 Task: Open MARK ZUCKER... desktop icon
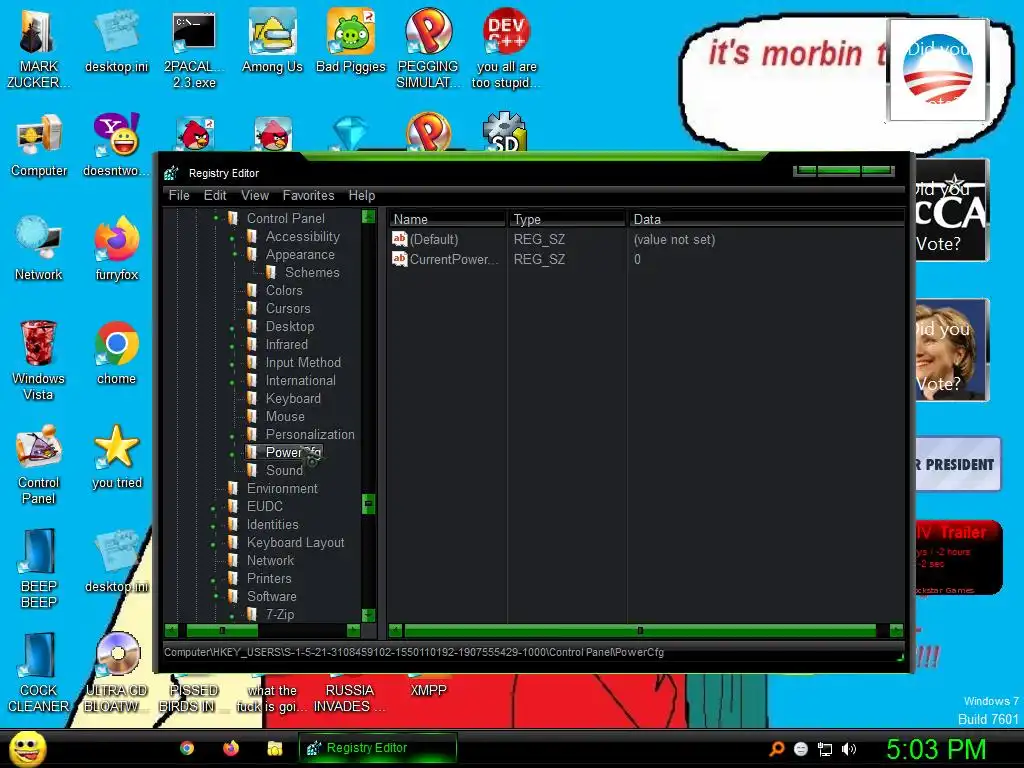pos(39,50)
